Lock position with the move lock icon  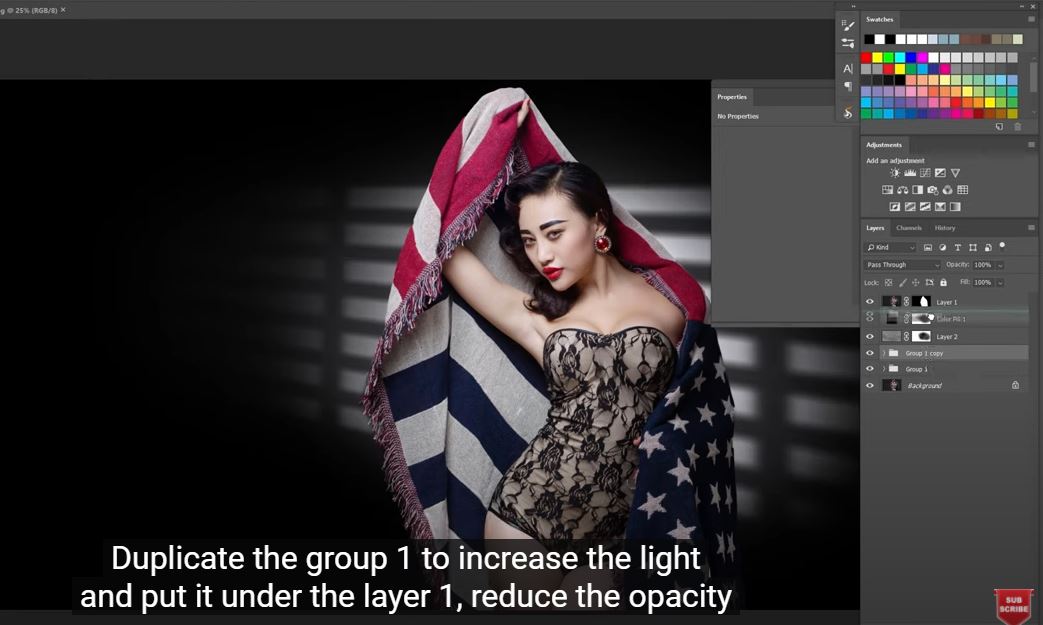pyautogui.click(x=916, y=283)
